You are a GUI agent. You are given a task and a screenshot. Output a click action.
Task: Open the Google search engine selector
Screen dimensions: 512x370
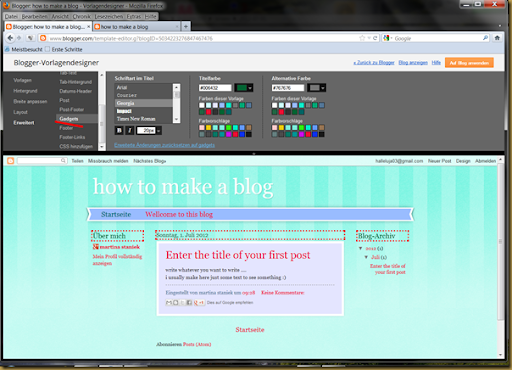pos(388,38)
